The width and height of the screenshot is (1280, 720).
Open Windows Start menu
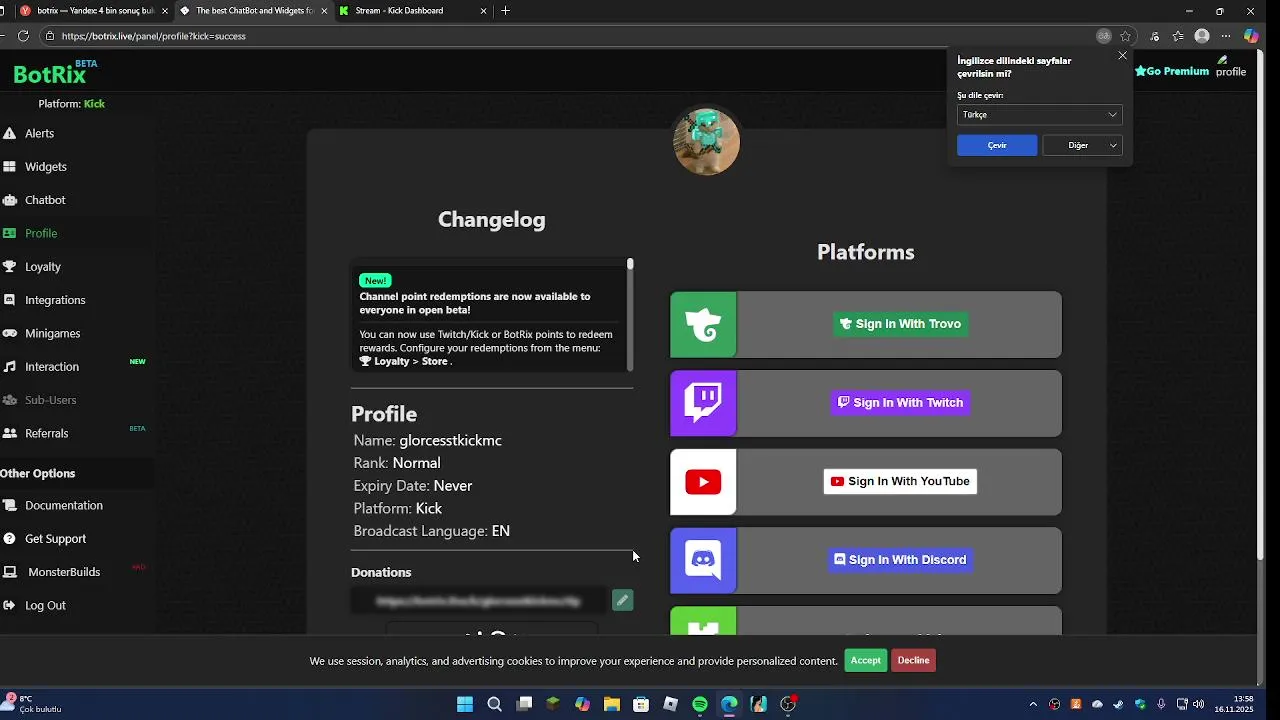(465, 704)
